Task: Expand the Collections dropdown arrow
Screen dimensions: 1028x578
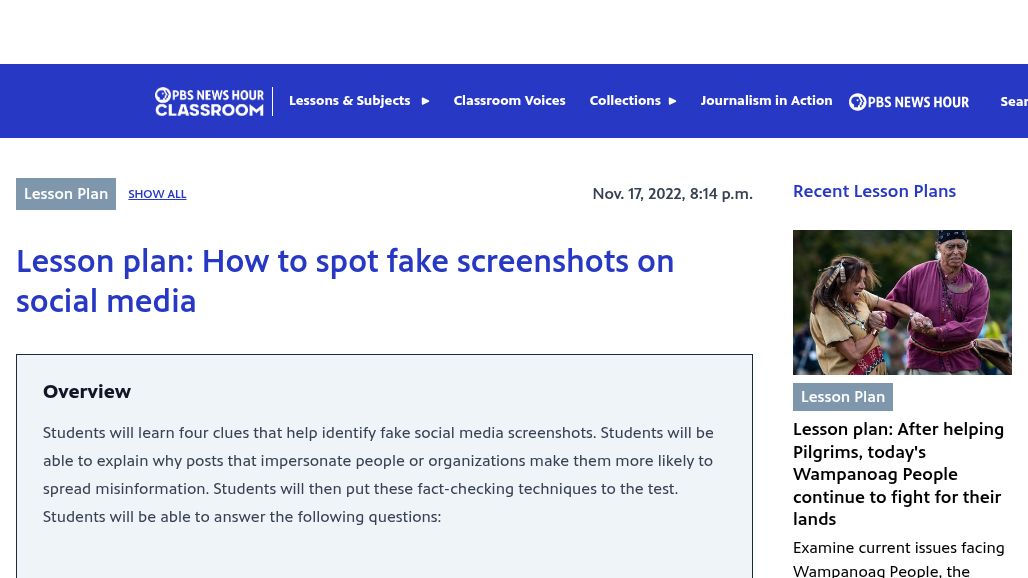Action: click(672, 101)
